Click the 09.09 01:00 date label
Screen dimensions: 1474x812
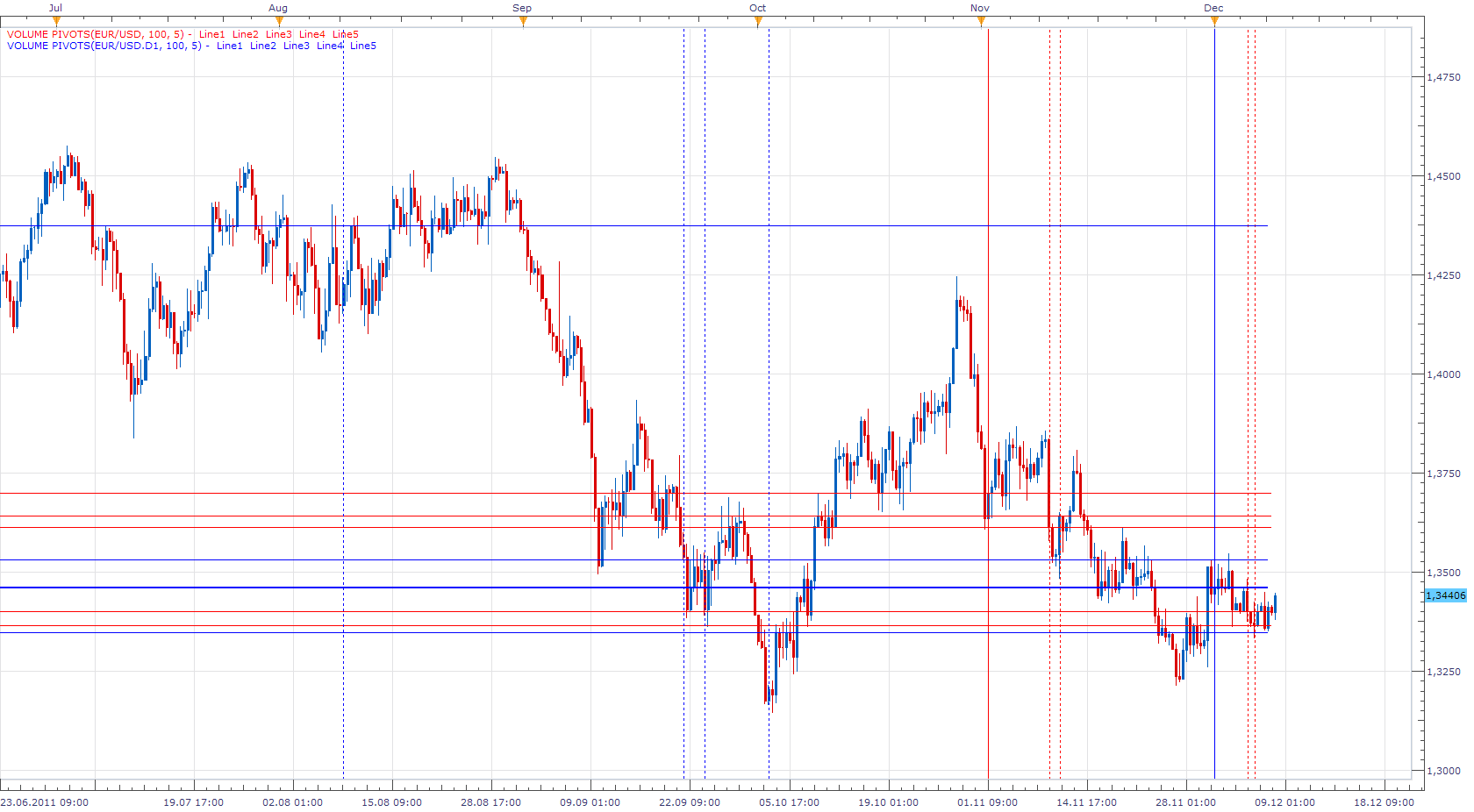[x=590, y=802]
